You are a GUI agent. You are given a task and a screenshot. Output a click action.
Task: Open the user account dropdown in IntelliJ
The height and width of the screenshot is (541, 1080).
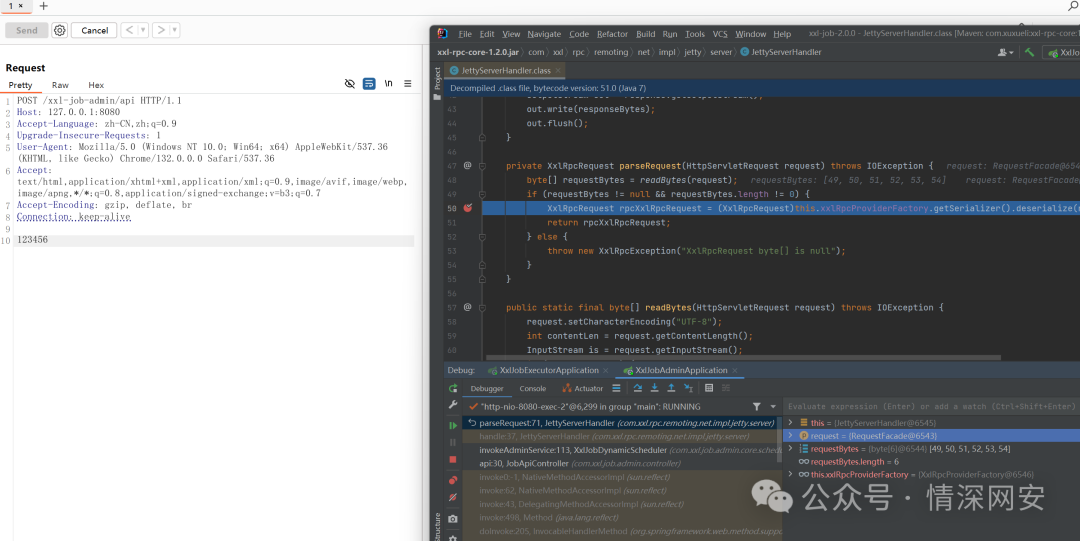[1006, 52]
